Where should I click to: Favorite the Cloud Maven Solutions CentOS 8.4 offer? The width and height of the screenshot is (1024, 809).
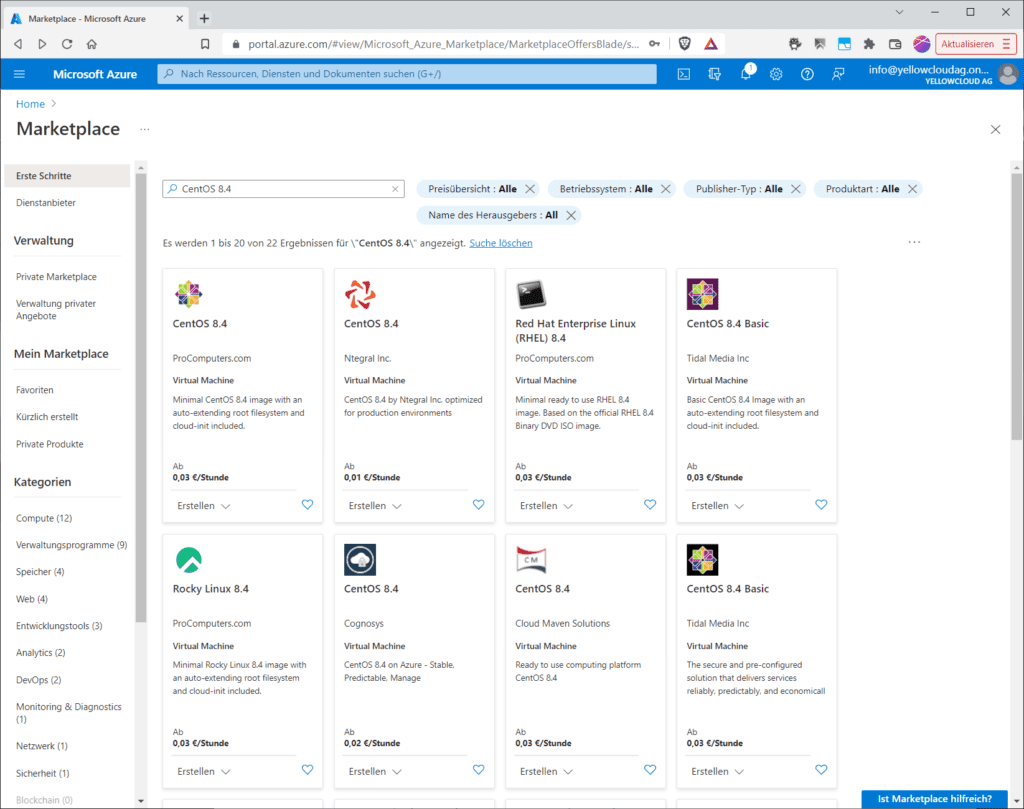point(650,770)
